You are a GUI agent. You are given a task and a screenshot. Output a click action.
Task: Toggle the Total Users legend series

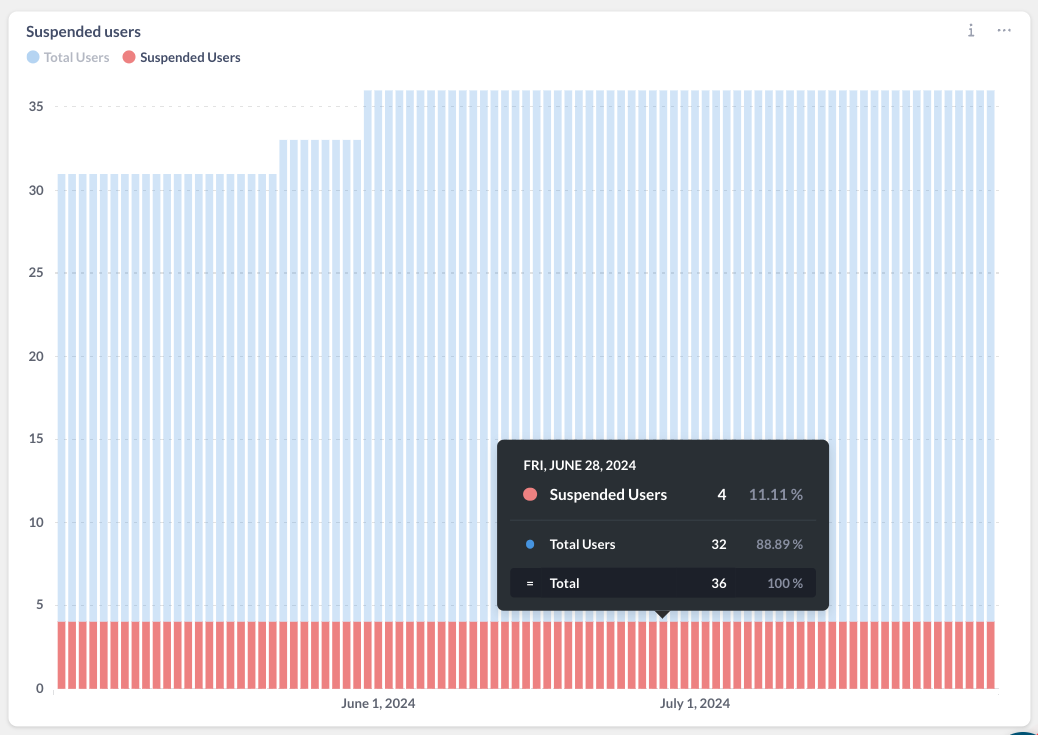(x=68, y=58)
